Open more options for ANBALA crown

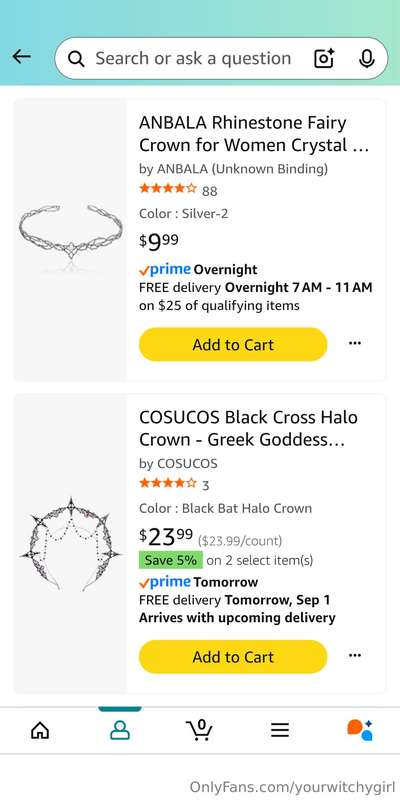coord(355,343)
